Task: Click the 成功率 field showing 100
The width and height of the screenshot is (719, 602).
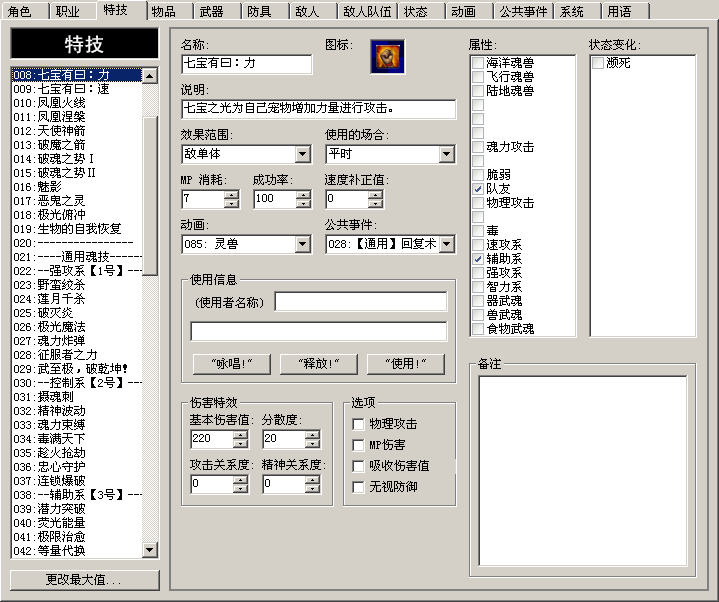Action: tap(275, 199)
